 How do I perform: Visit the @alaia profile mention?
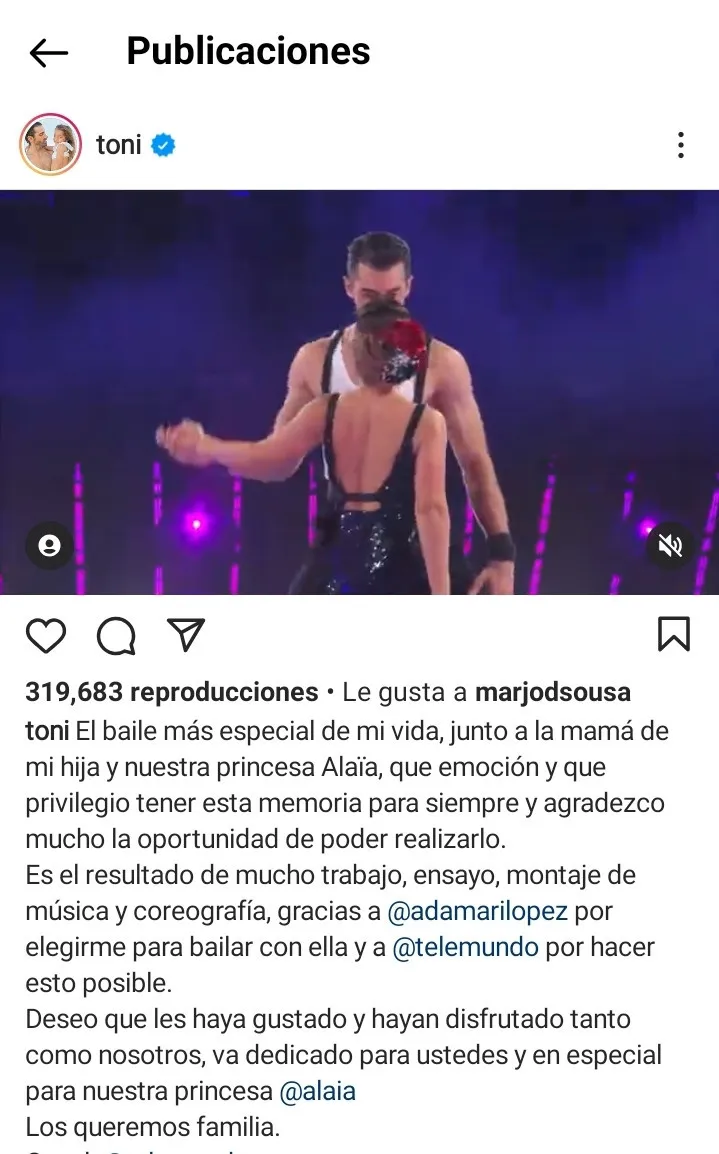[317, 1091]
